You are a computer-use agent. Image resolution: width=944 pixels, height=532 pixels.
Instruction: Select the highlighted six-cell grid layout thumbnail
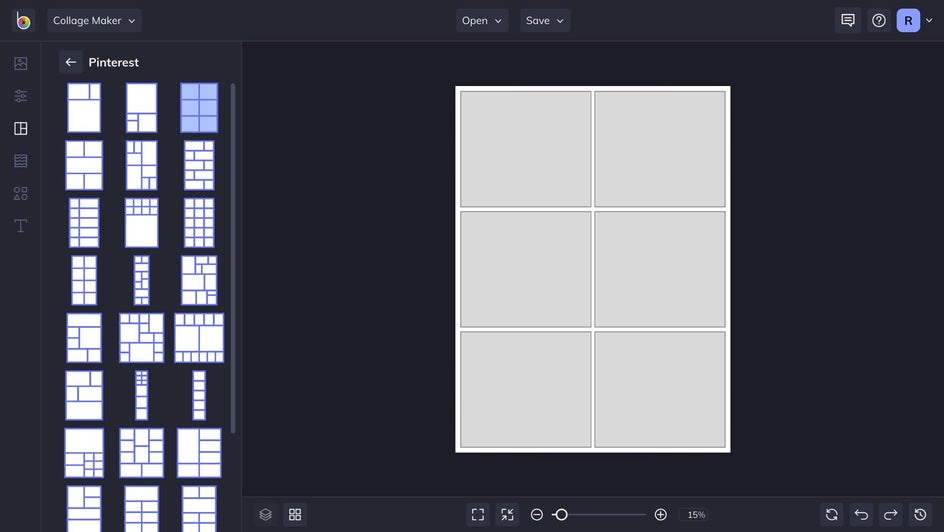tap(199, 108)
